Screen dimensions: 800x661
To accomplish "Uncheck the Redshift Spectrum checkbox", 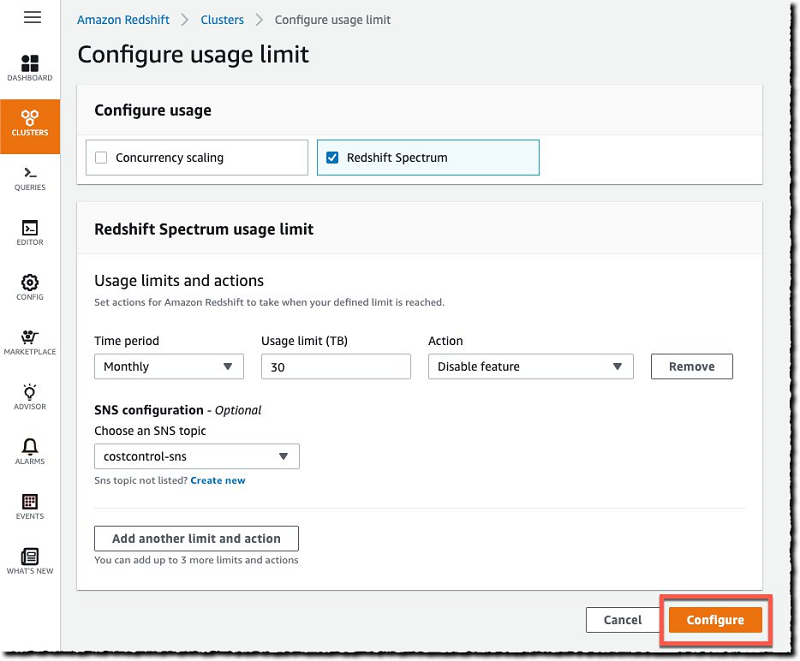I will pos(332,158).
